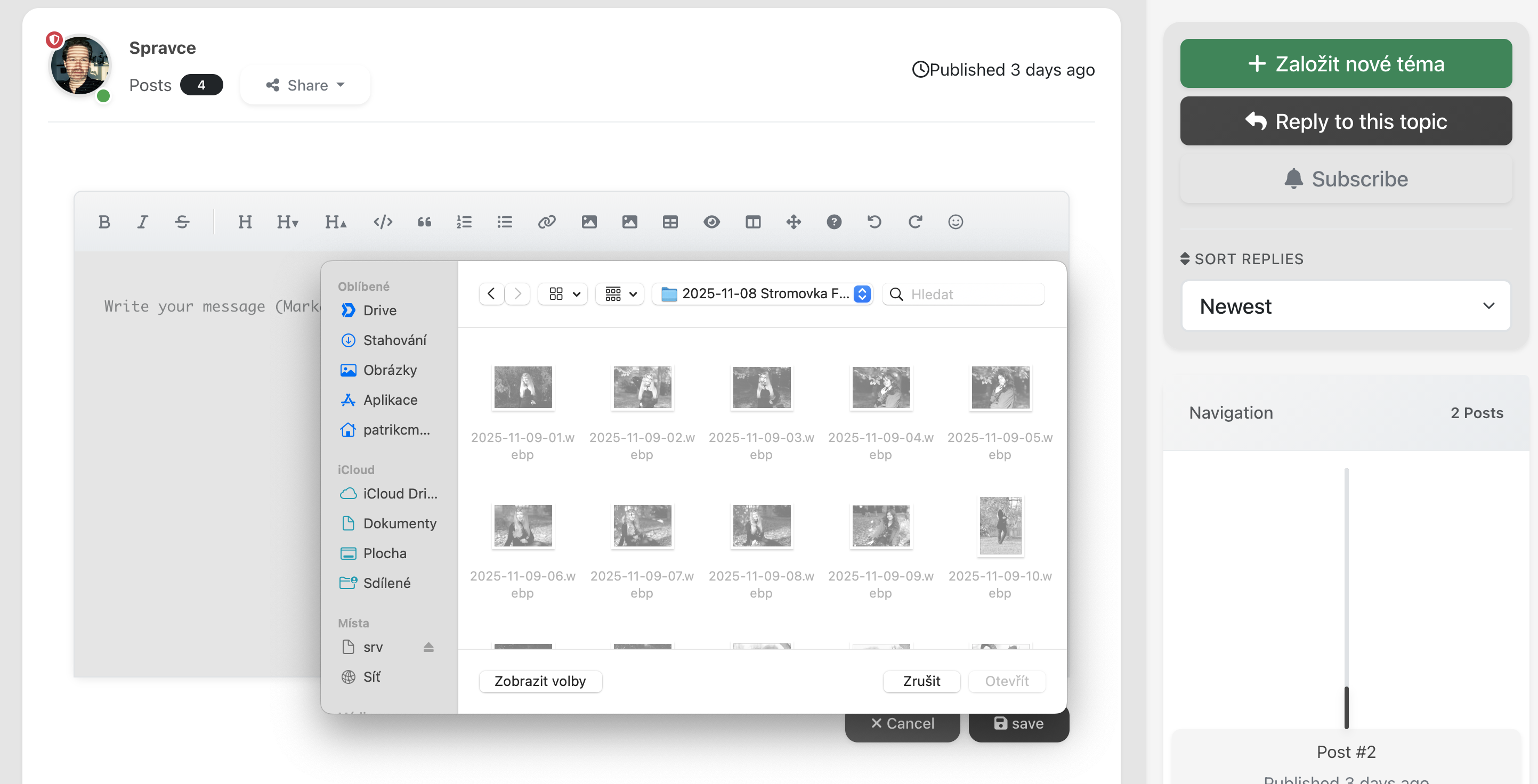This screenshot has height=784, width=1538.
Task: Expand the Share dropdown
Action: (x=305, y=85)
